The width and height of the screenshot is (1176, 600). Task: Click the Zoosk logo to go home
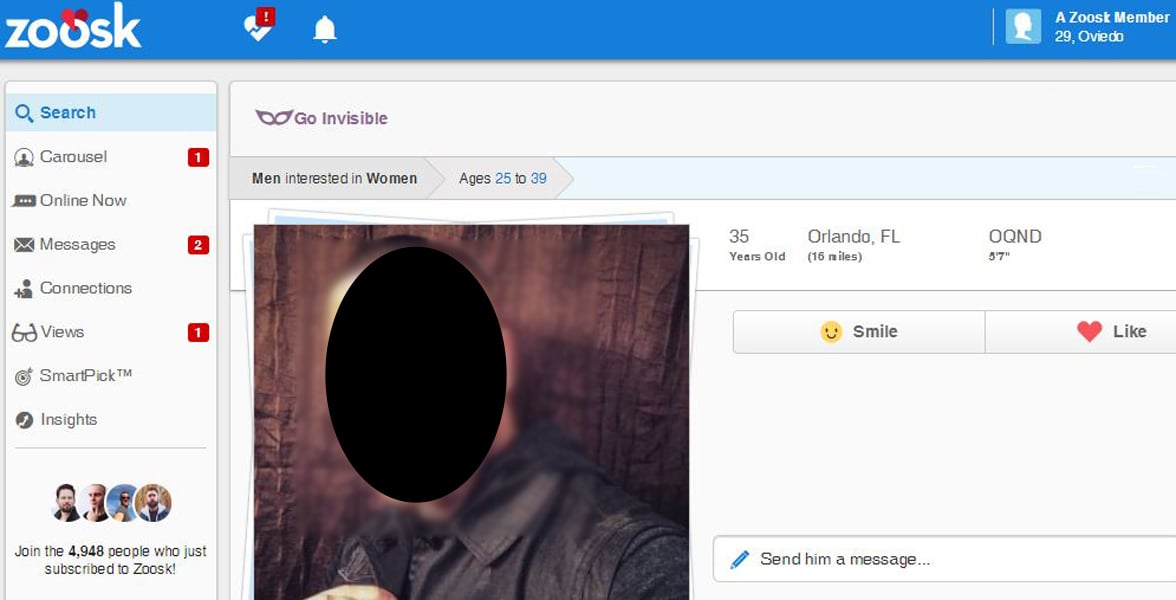[72, 28]
